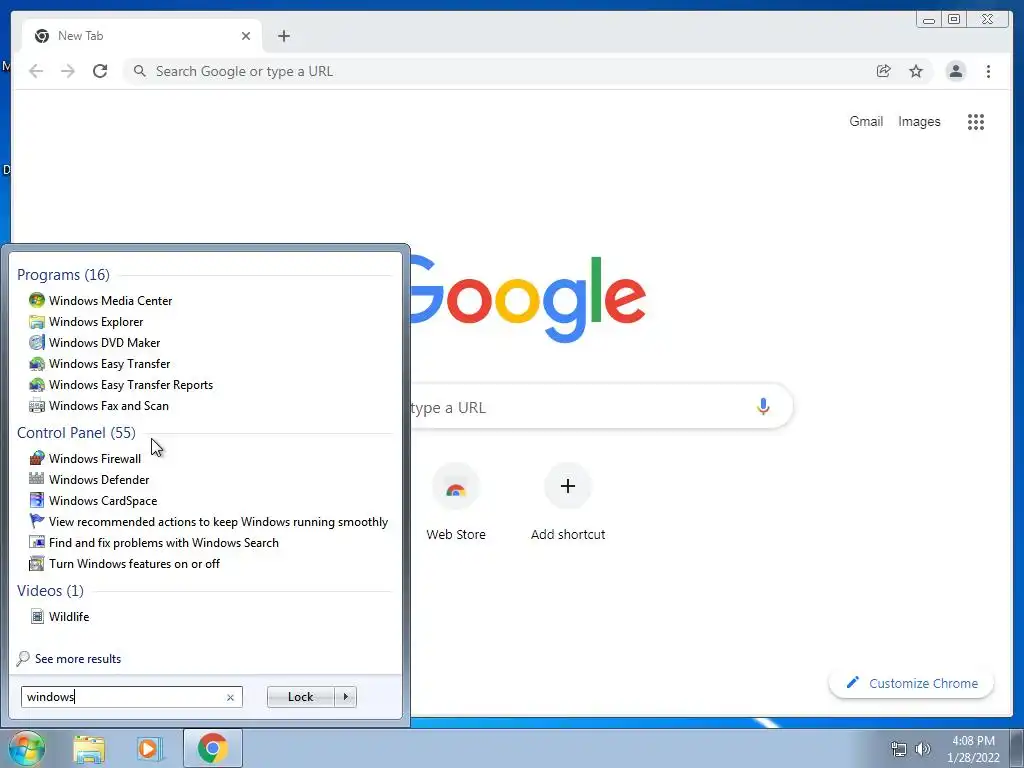Open the Gmail link

866,121
